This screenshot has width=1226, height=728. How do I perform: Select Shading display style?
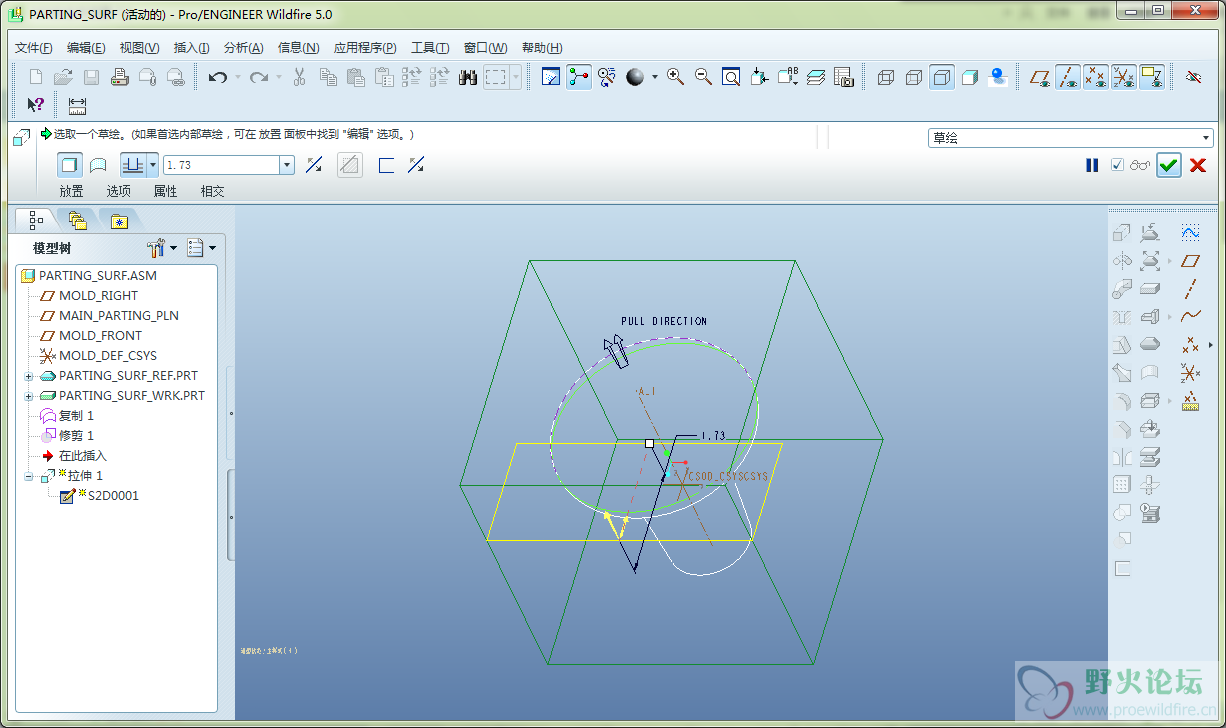(x=969, y=77)
